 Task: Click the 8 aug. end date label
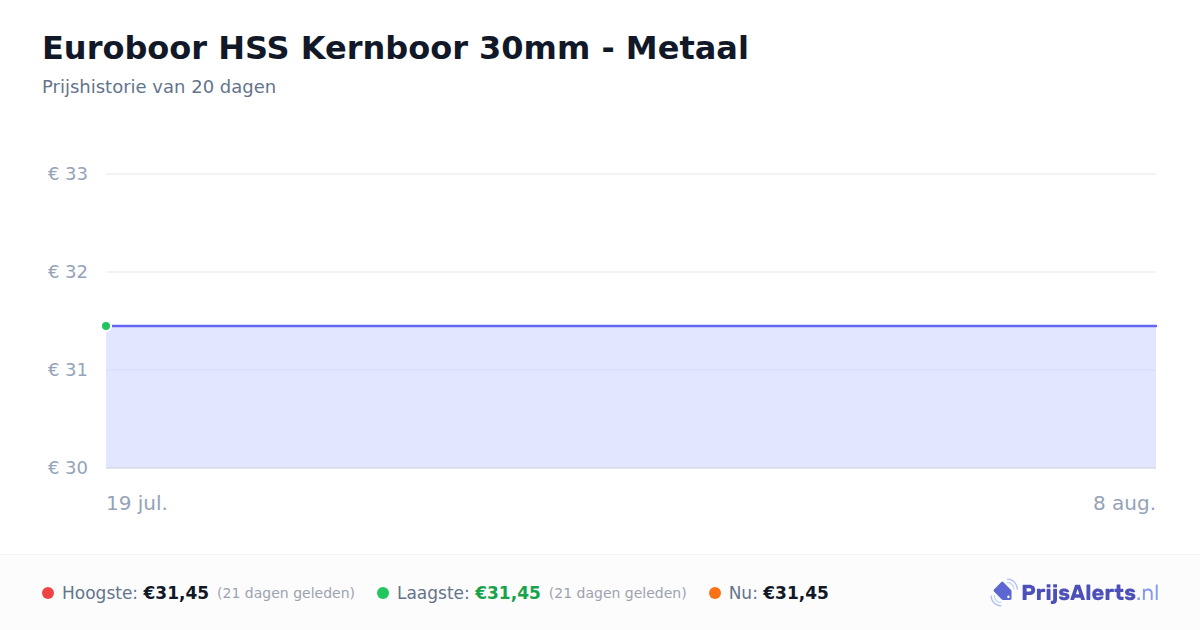click(1124, 503)
